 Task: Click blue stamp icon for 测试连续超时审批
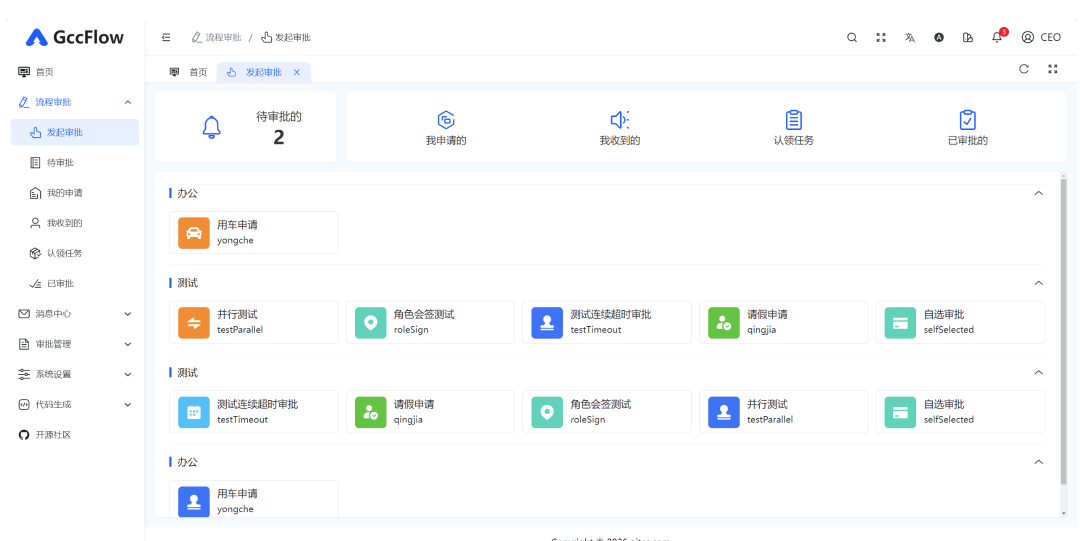click(547, 323)
